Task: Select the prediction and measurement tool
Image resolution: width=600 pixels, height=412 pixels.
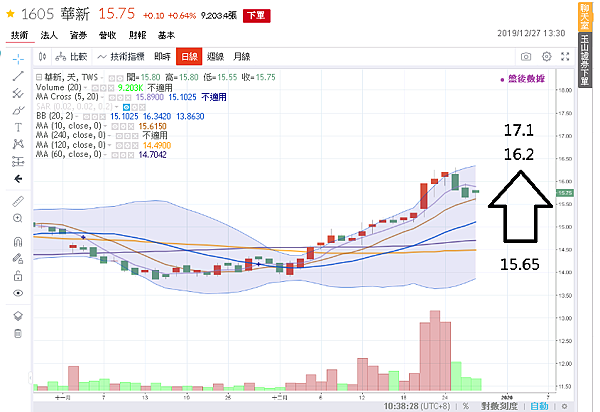Action: (18, 161)
